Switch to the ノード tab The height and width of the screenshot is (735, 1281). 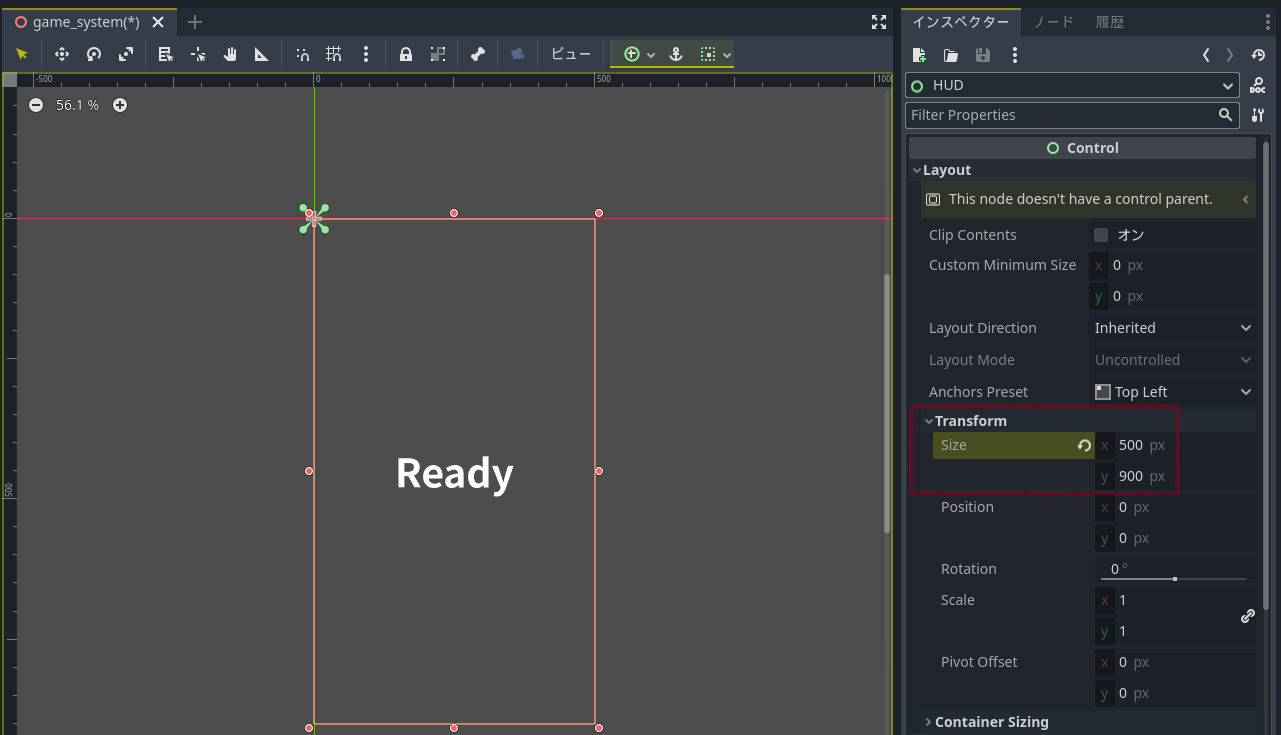coord(1052,22)
